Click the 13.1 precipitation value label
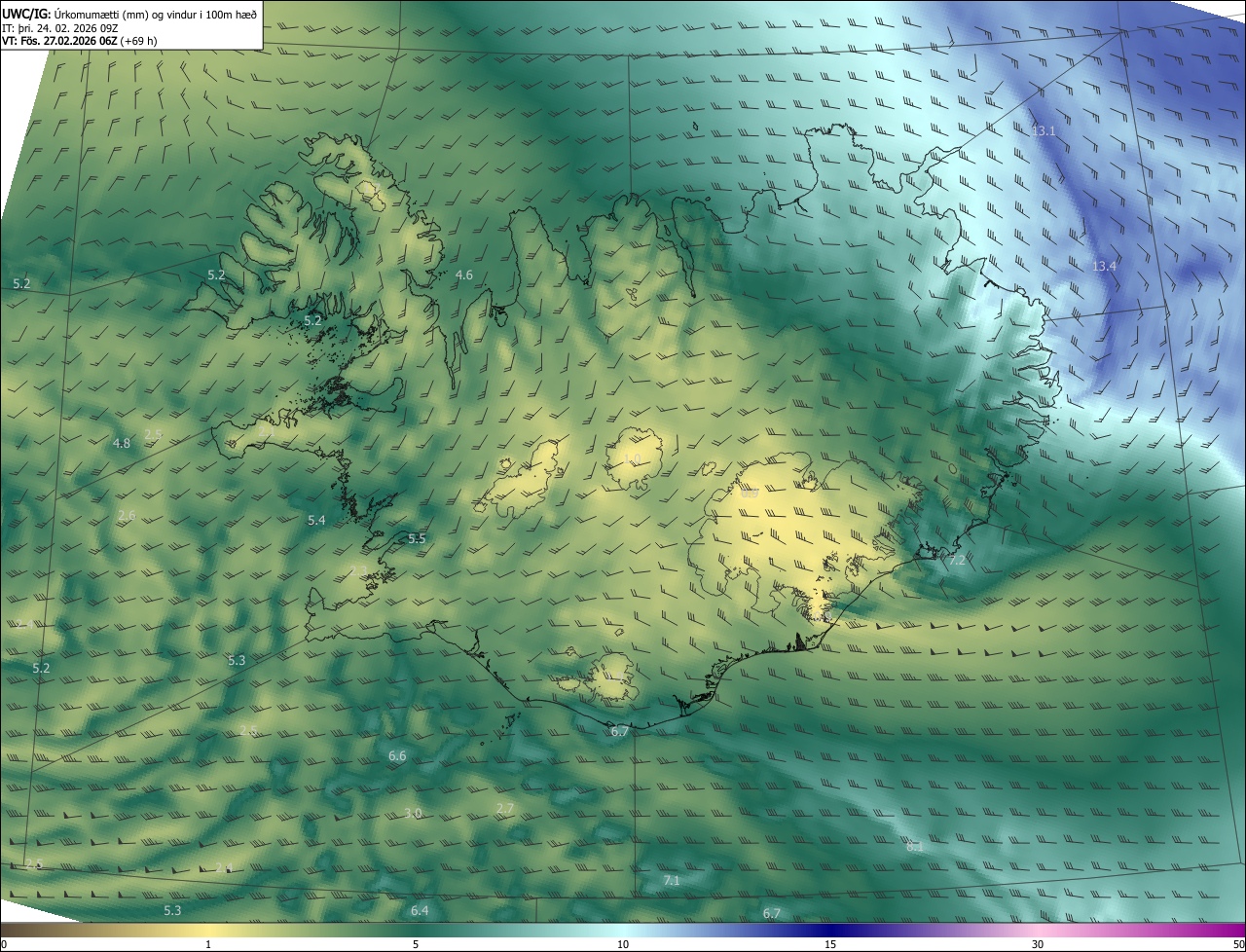The height and width of the screenshot is (952, 1246). [1044, 130]
